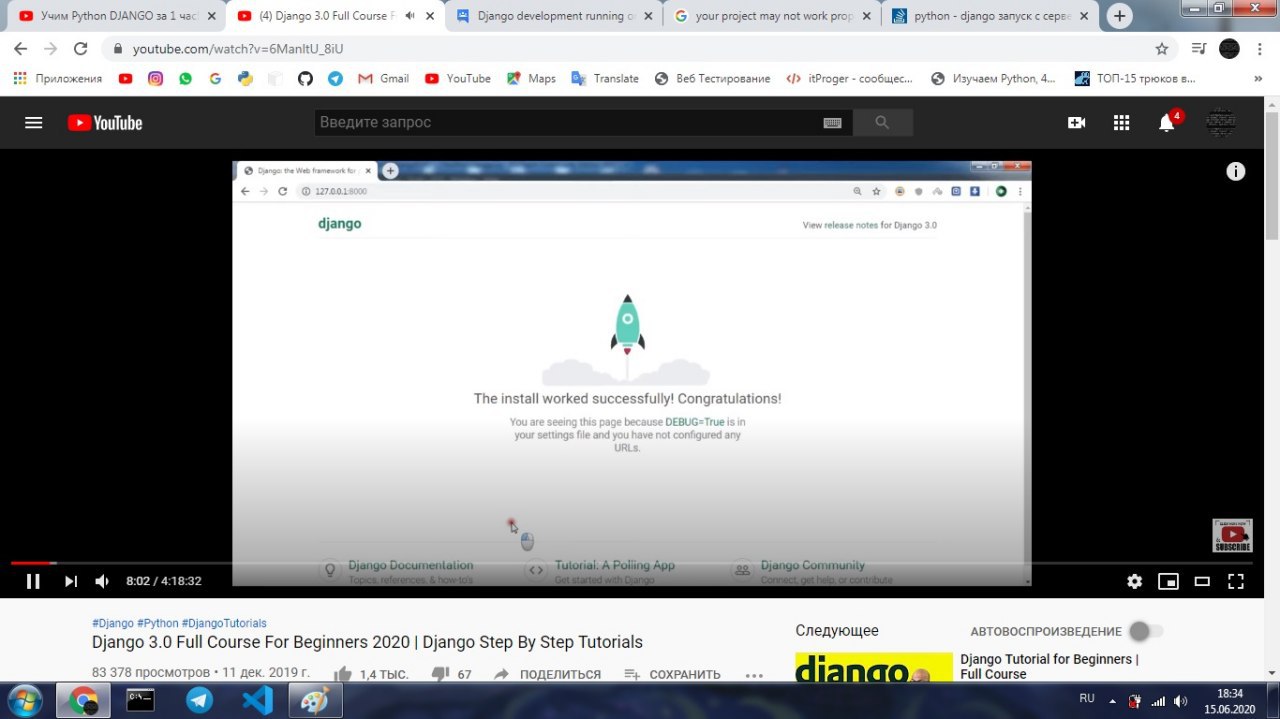This screenshot has width=1280, height=719.
Task: Go to YouTube home logo
Action: coord(105,122)
